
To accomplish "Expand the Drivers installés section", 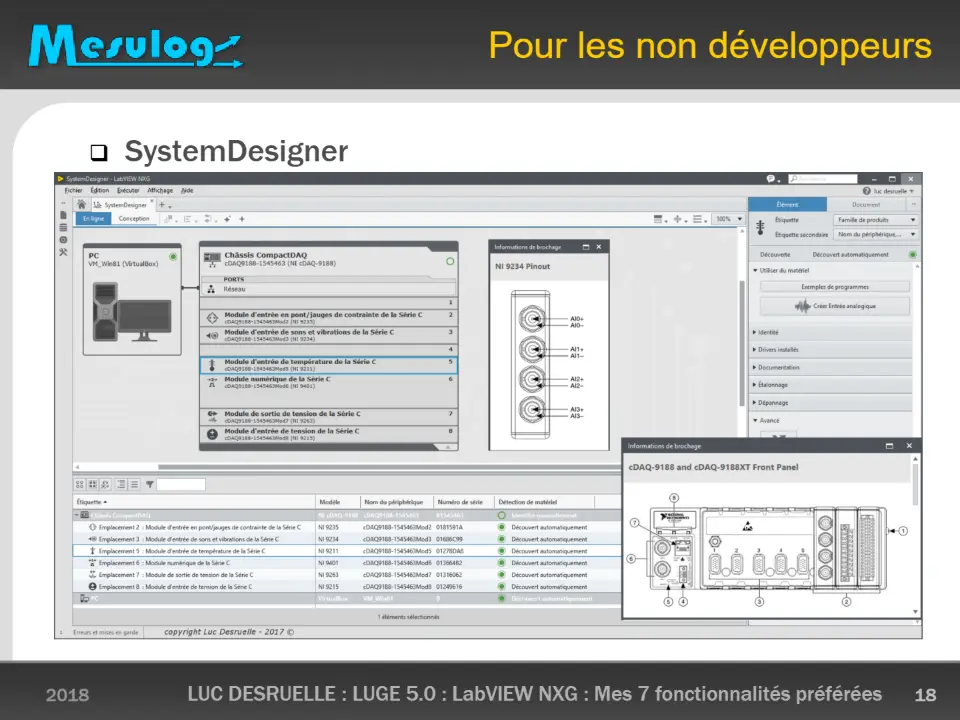I will tap(832, 350).
